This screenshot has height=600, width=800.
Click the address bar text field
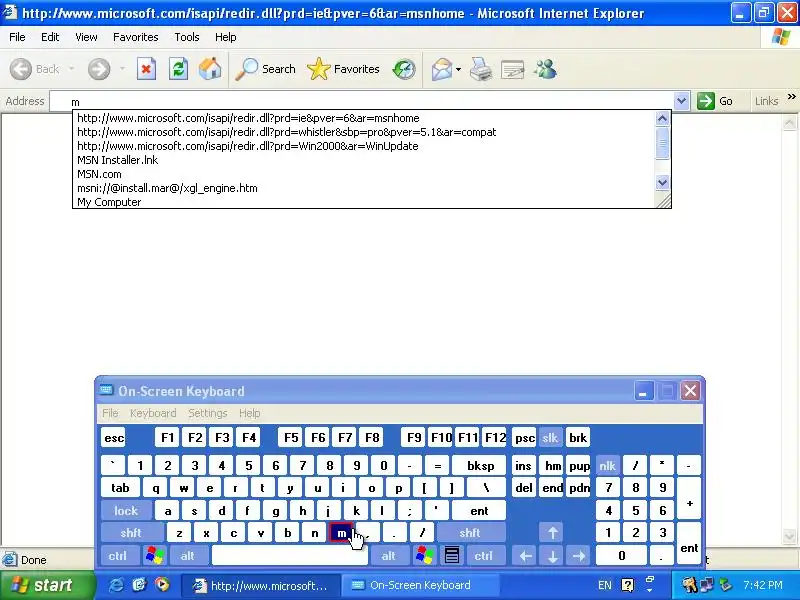tap(362, 102)
